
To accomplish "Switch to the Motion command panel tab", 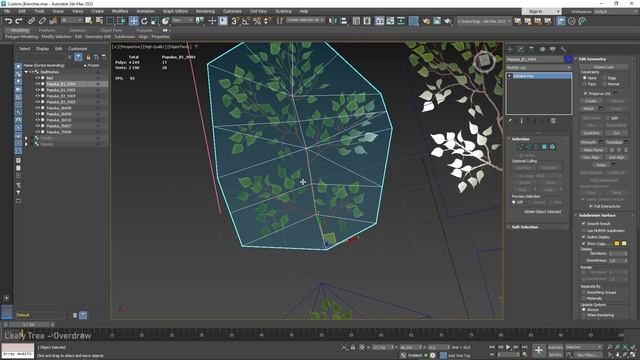I will click(542, 49).
